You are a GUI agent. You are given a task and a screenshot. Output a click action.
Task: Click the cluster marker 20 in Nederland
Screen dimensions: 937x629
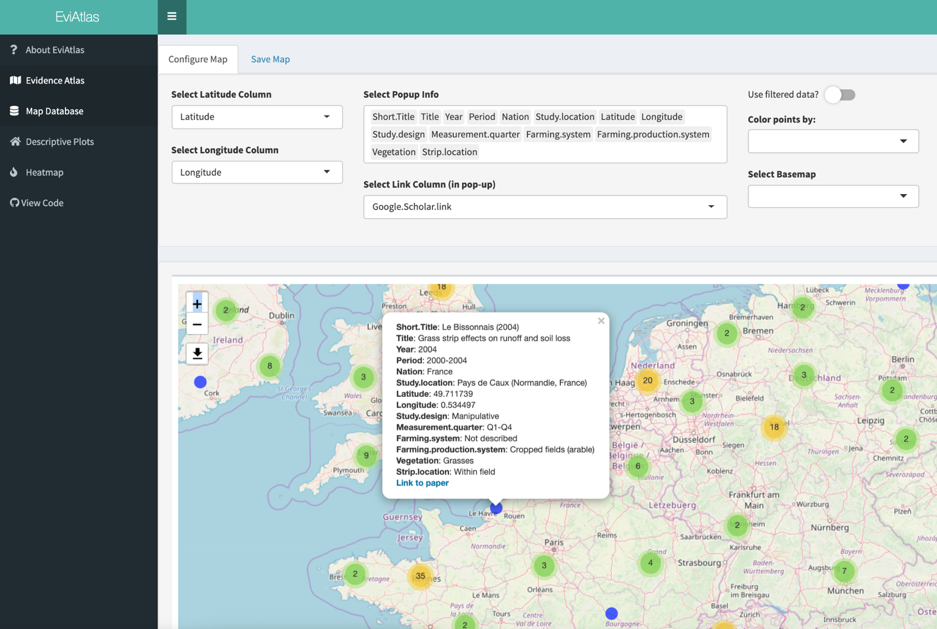[x=647, y=381]
